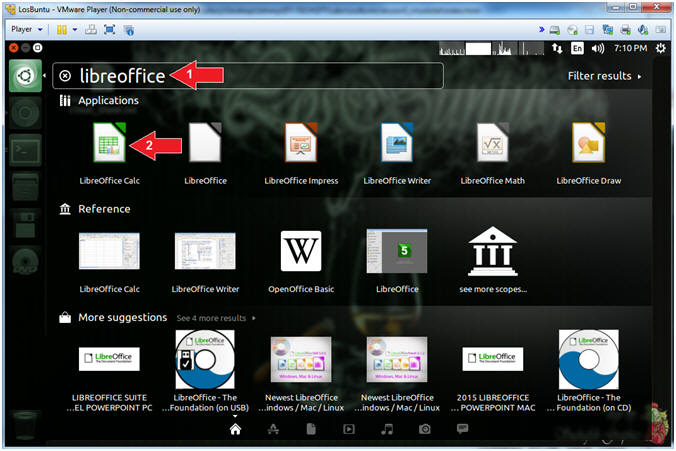Switch to the Music lens icon
The image size is (676, 451).
[387, 429]
